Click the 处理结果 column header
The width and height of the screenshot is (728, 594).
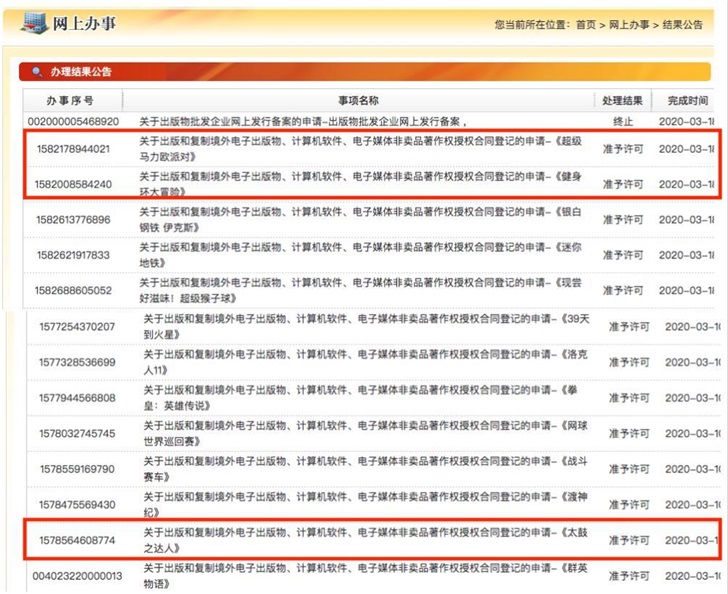pyautogui.click(x=622, y=100)
